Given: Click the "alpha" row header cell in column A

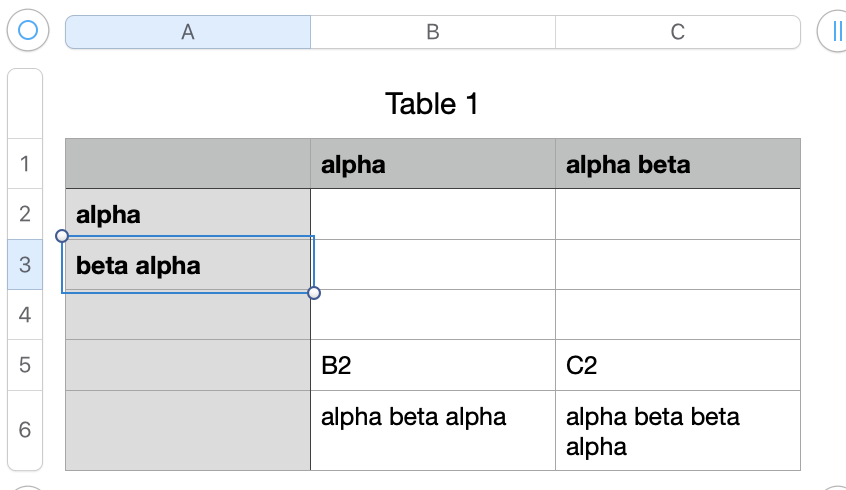Looking at the screenshot, I should (x=188, y=214).
